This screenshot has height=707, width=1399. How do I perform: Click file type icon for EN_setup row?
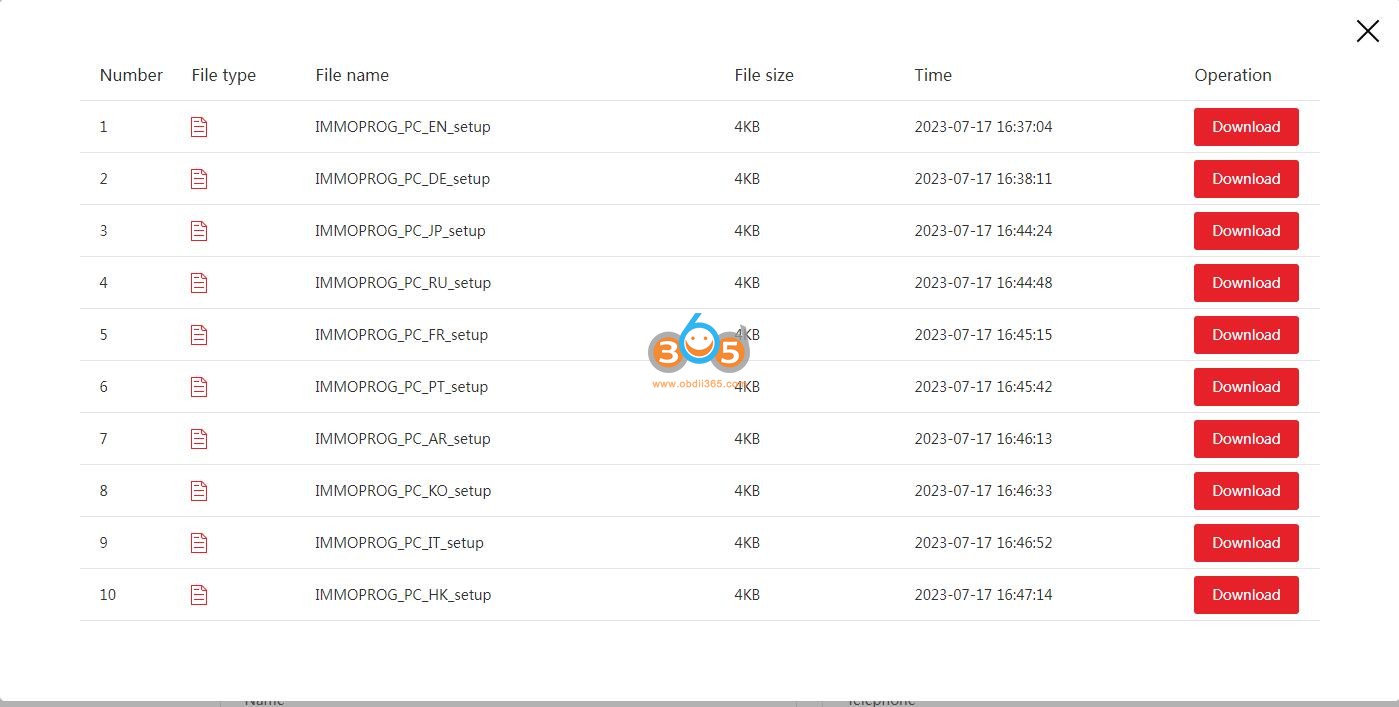pyautogui.click(x=199, y=127)
